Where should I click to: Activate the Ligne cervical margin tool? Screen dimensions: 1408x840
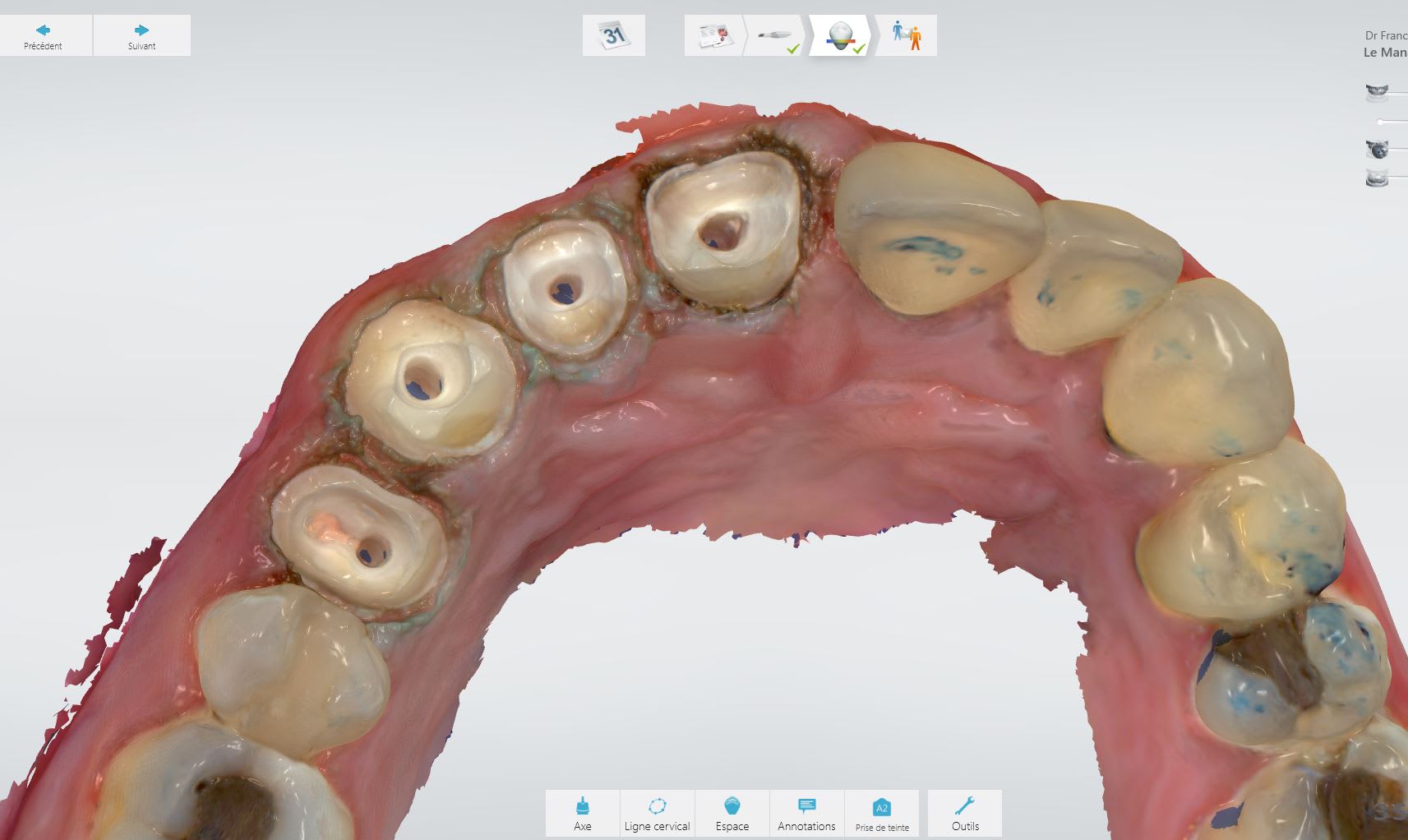tap(657, 814)
